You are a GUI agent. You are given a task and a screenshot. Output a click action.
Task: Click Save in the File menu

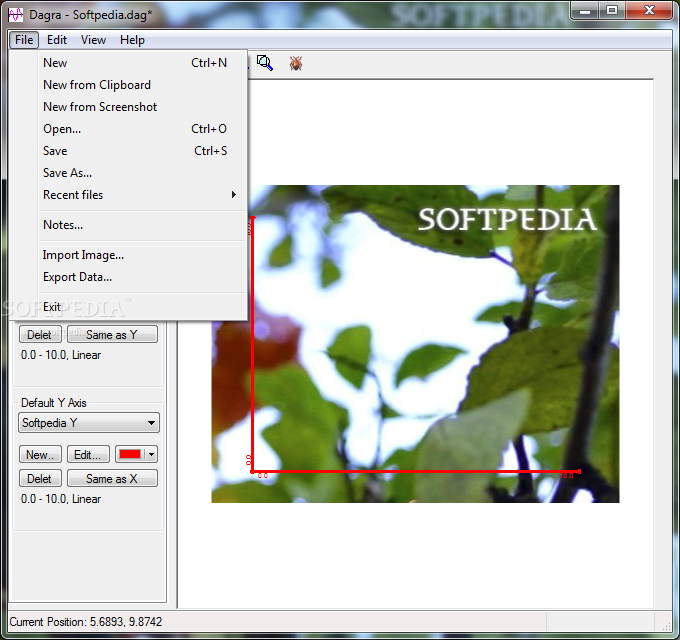(141, 151)
